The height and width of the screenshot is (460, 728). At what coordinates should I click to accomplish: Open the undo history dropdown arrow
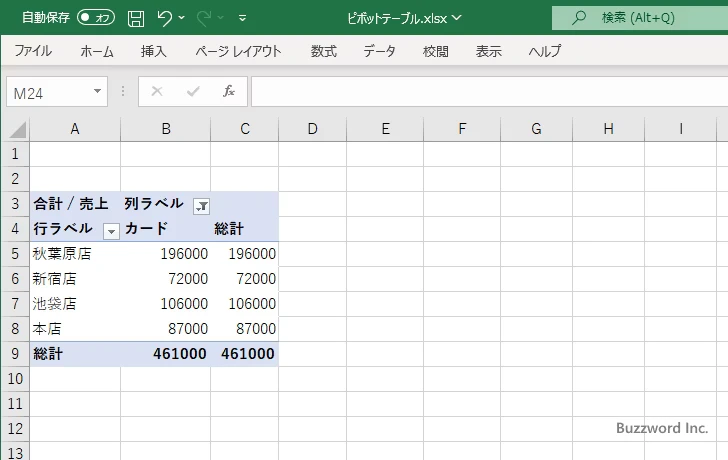[x=184, y=18]
